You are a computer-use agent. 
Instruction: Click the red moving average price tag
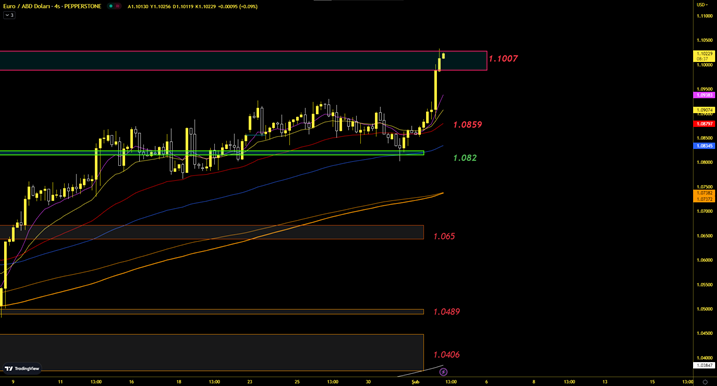tap(704, 124)
